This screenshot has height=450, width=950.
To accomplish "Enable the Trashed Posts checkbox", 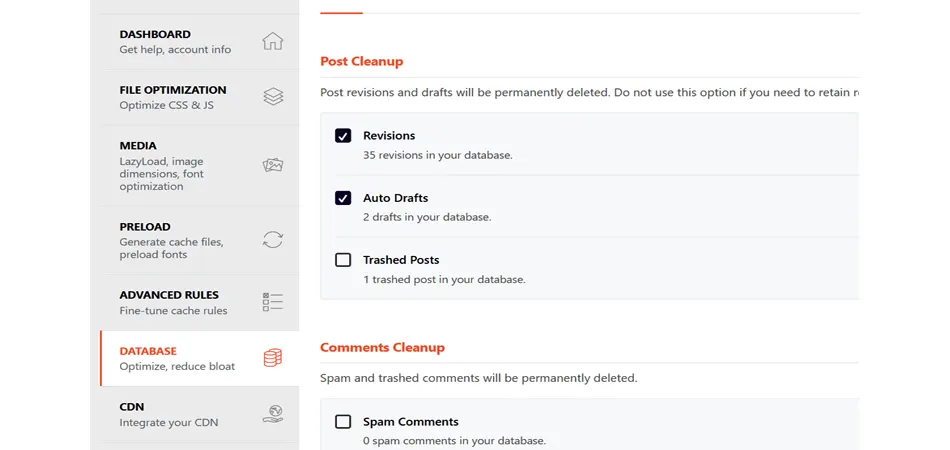I will 343,260.
